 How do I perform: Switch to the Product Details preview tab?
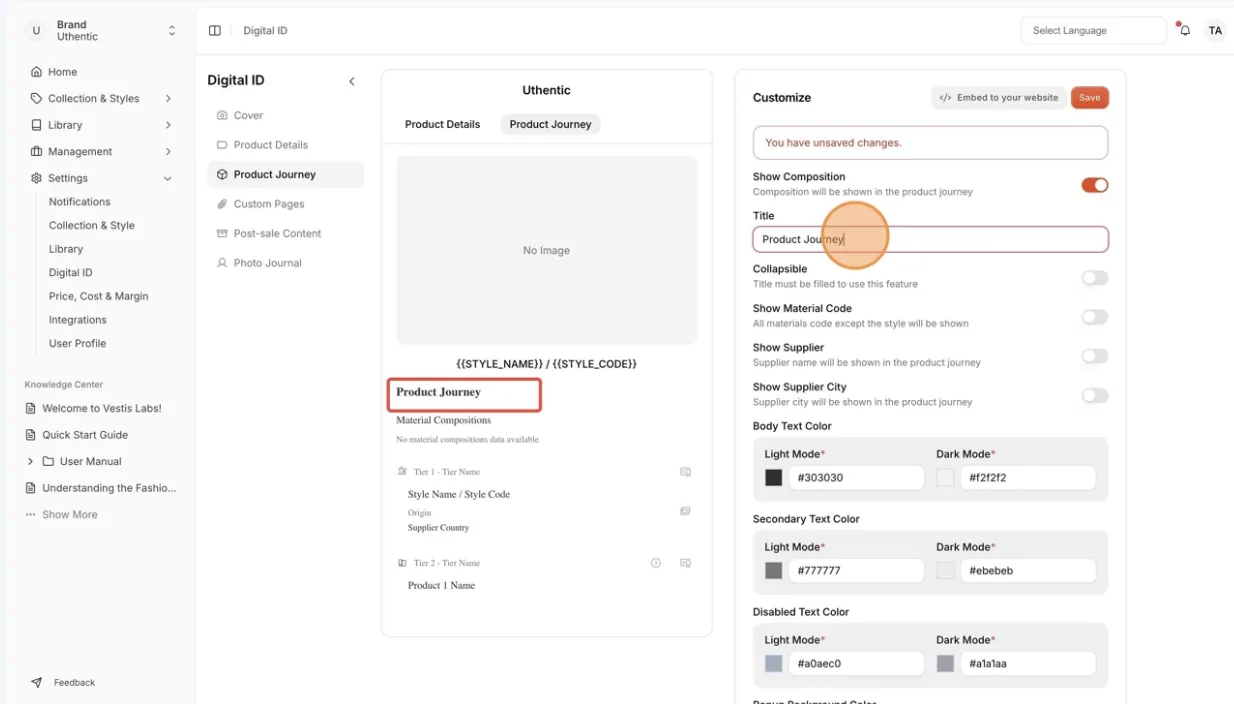(x=442, y=124)
